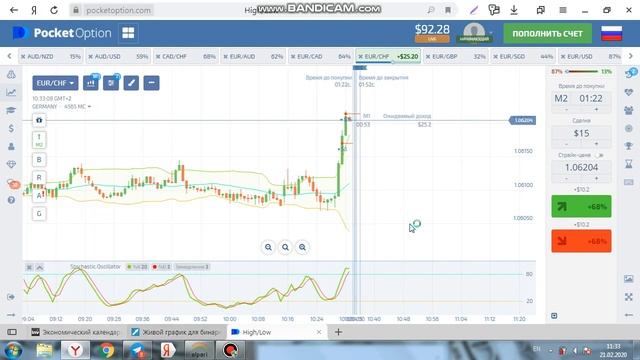Decrease trade amount below $15
The height and width of the screenshot is (360, 640).
(x=567, y=144)
